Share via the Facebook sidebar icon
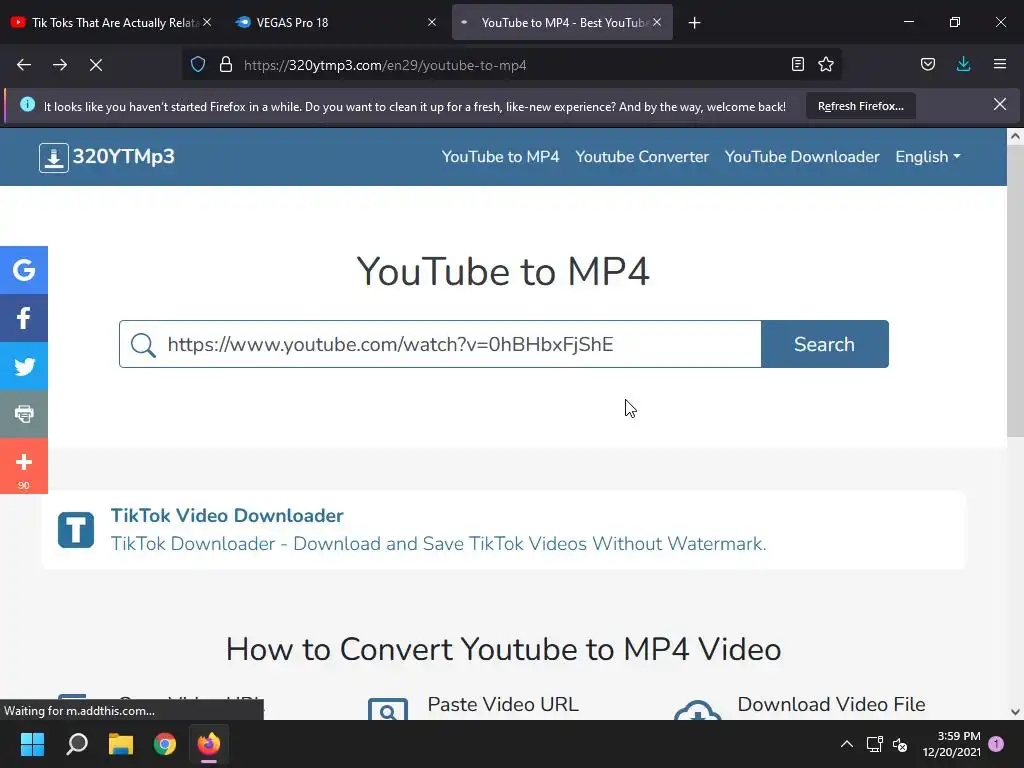Viewport: 1024px width, 768px height. 24,318
